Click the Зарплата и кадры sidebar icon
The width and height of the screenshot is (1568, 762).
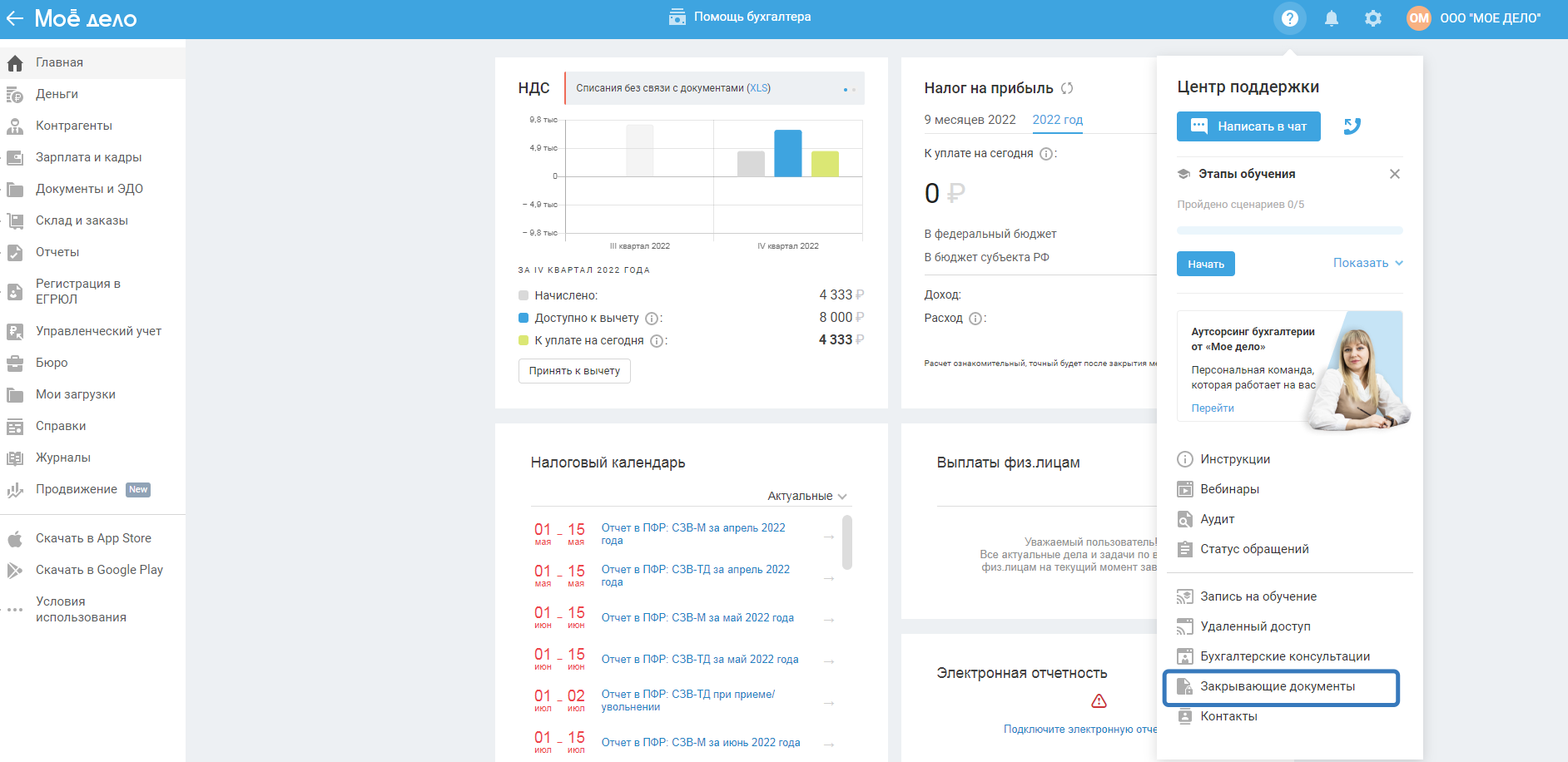pyautogui.click(x=15, y=158)
